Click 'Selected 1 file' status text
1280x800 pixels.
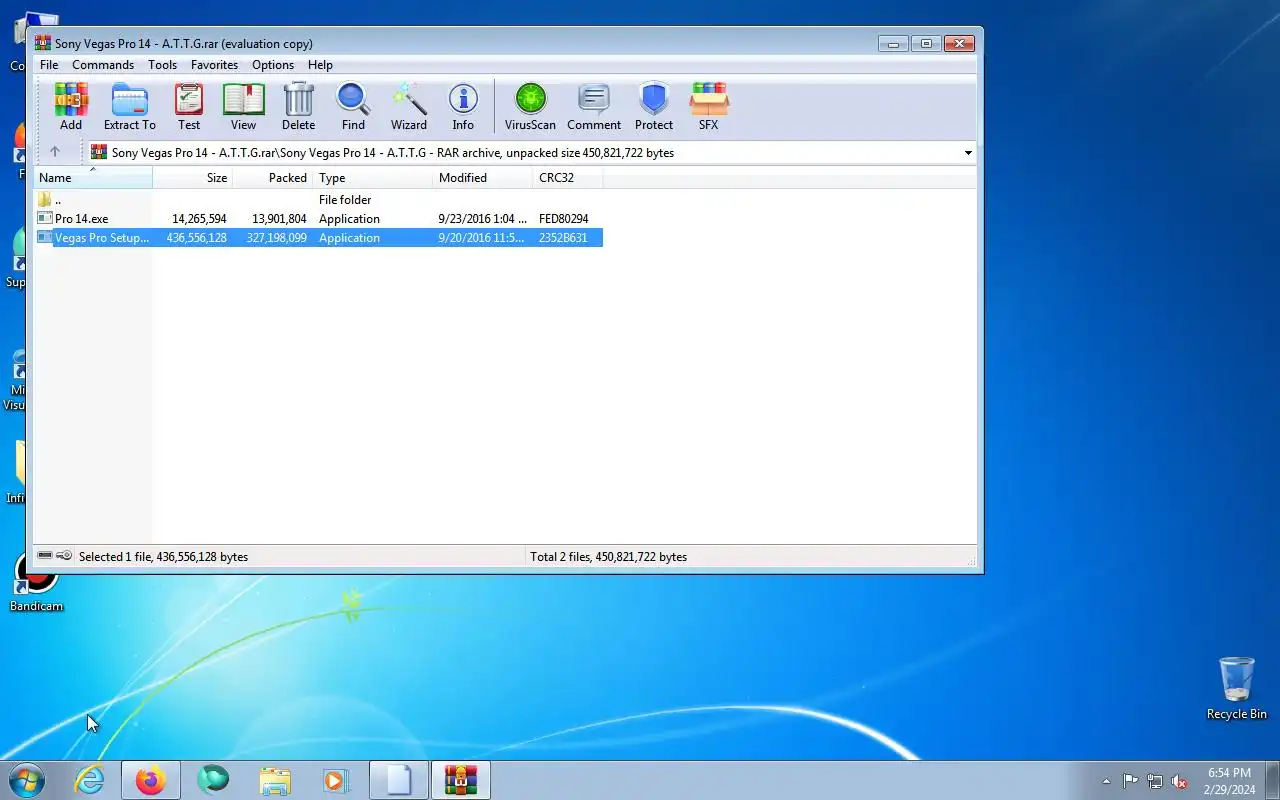(x=163, y=557)
